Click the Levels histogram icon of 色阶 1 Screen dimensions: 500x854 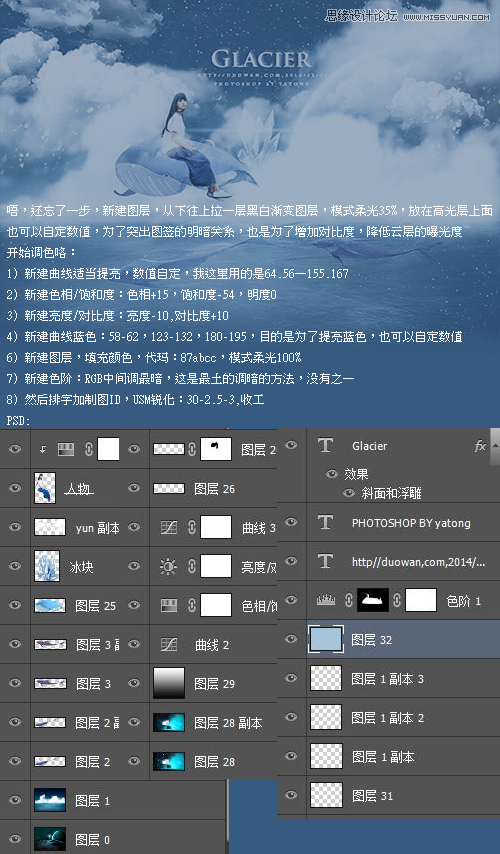pyautogui.click(x=326, y=600)
